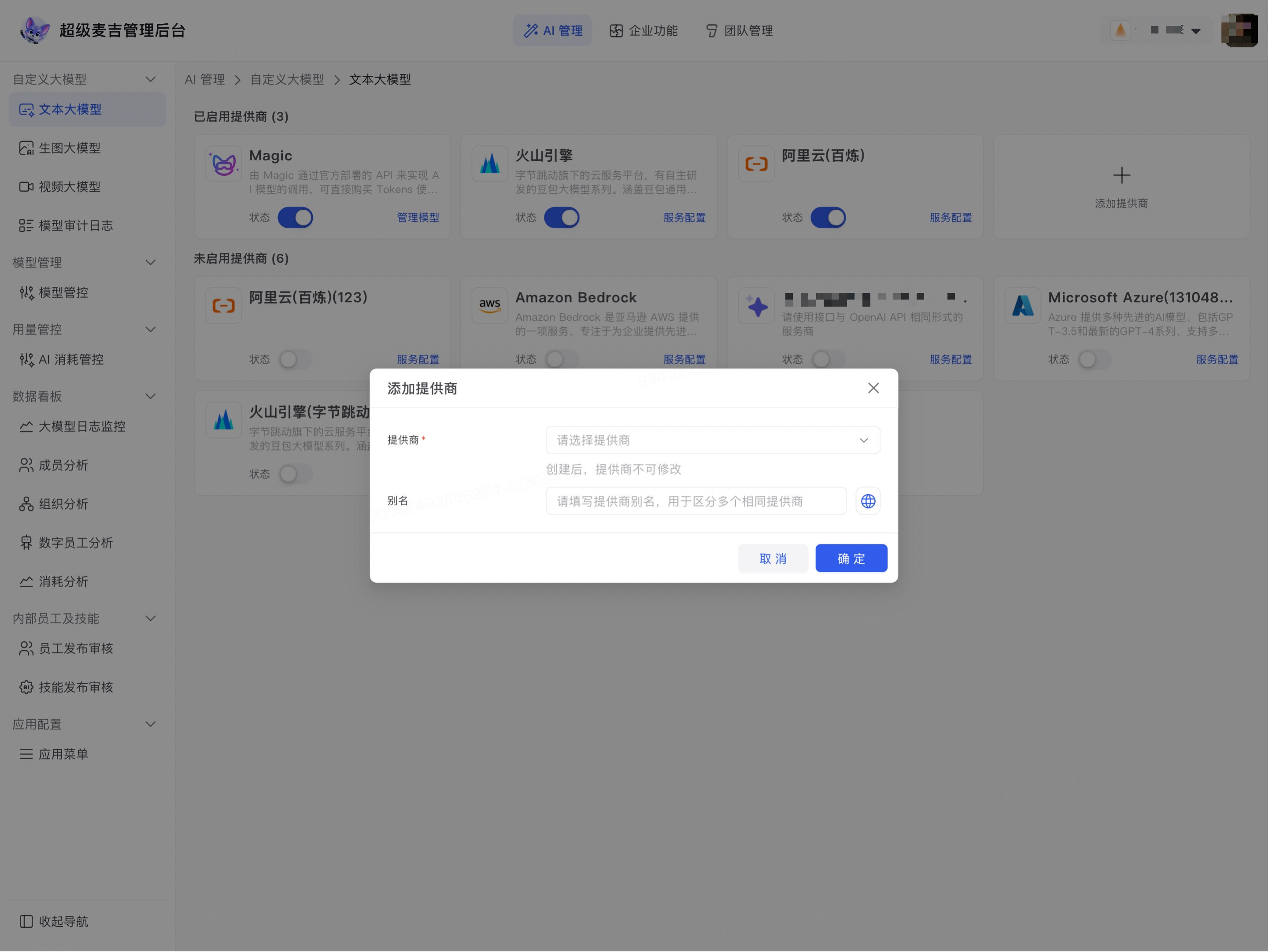Open the 请选择提供商 dropdown
Image resolution: width=1269 pixels, height=952 pixels.
tap(713, 441)
